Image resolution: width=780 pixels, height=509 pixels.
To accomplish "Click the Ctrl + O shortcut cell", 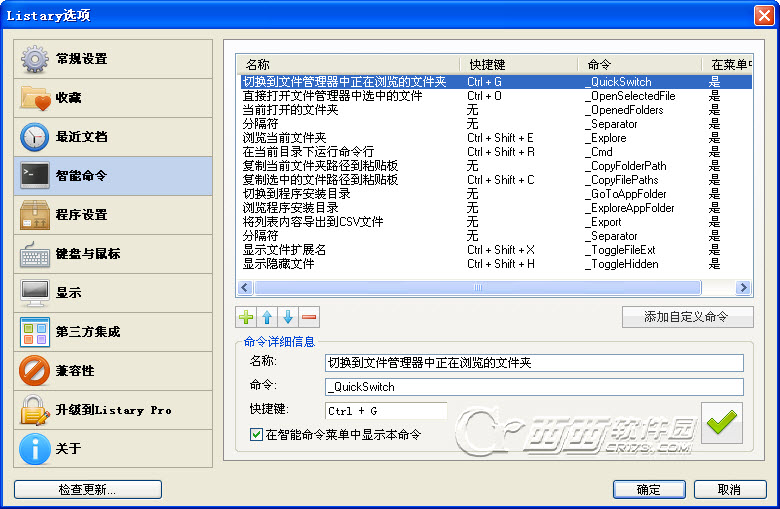I will tap(485, 96).
